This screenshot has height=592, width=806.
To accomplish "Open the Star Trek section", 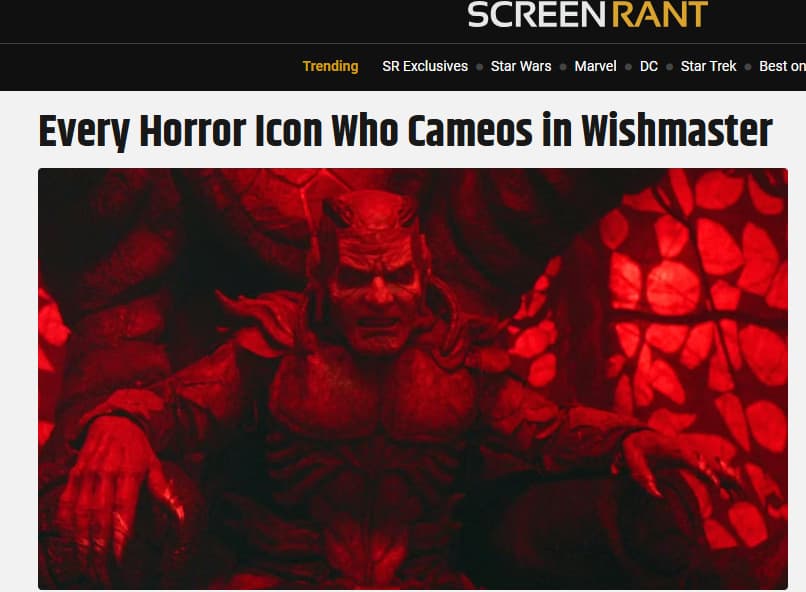I will [708, 66].
